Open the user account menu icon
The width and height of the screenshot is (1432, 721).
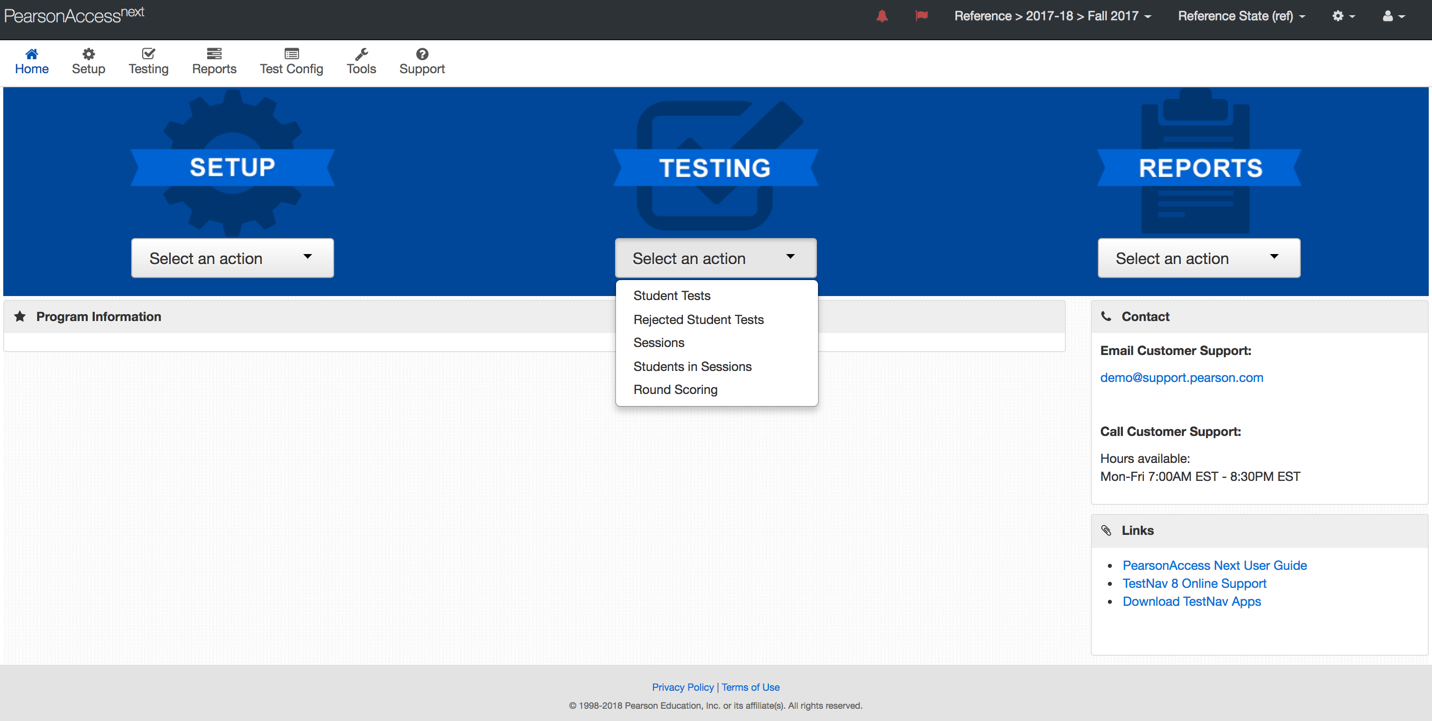1393,16
